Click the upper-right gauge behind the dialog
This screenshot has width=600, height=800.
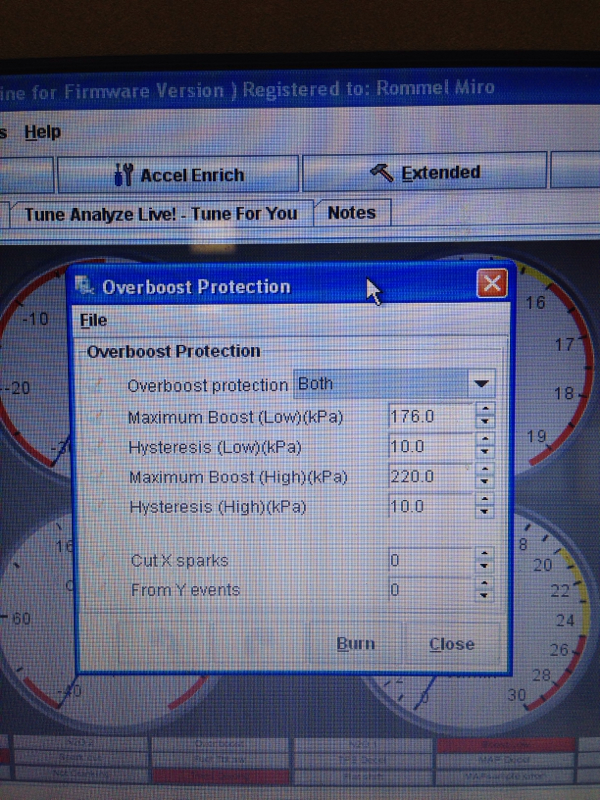pos(554,367)
